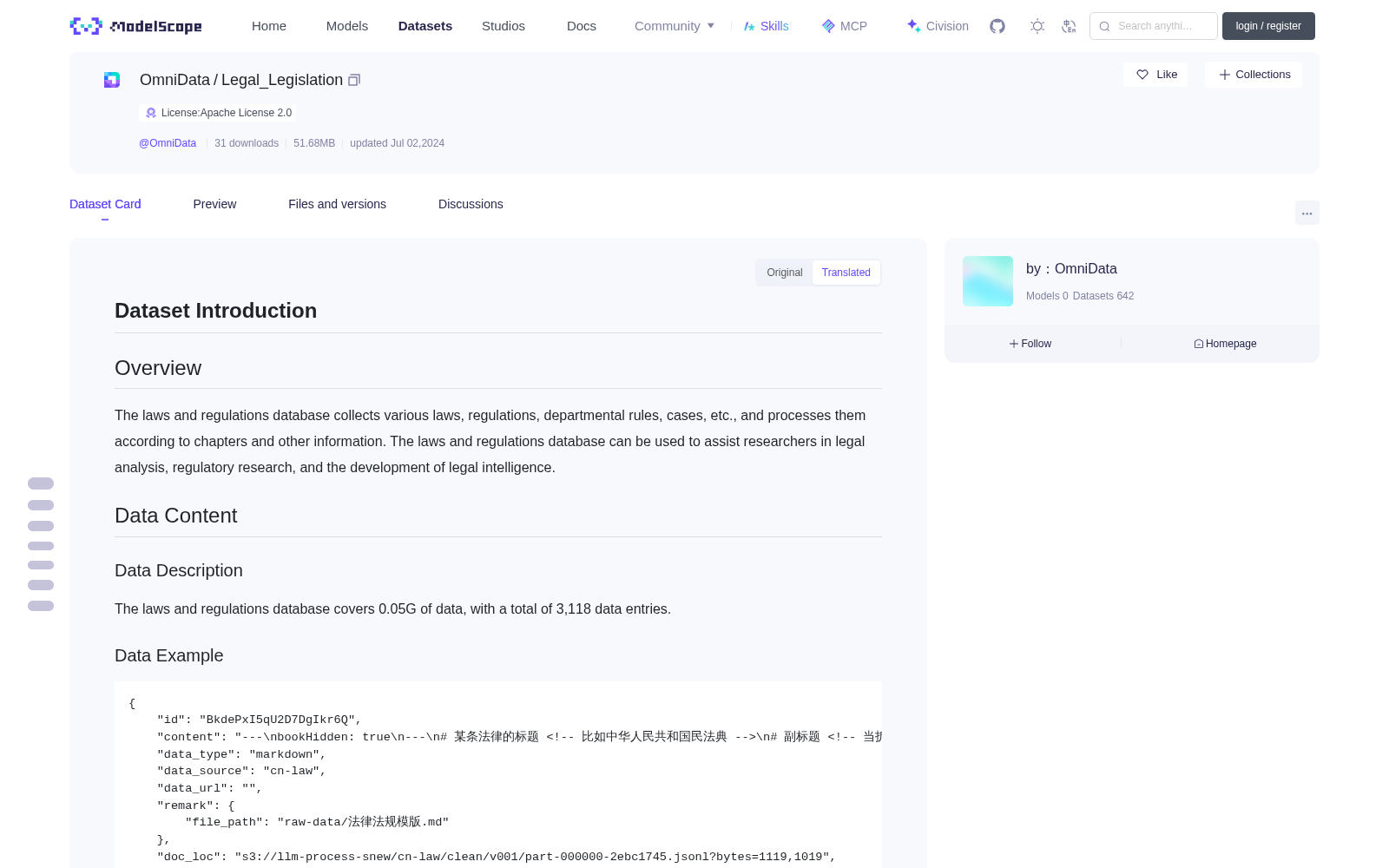
Task: Select the Translated view option
Action: coord(846,273)
